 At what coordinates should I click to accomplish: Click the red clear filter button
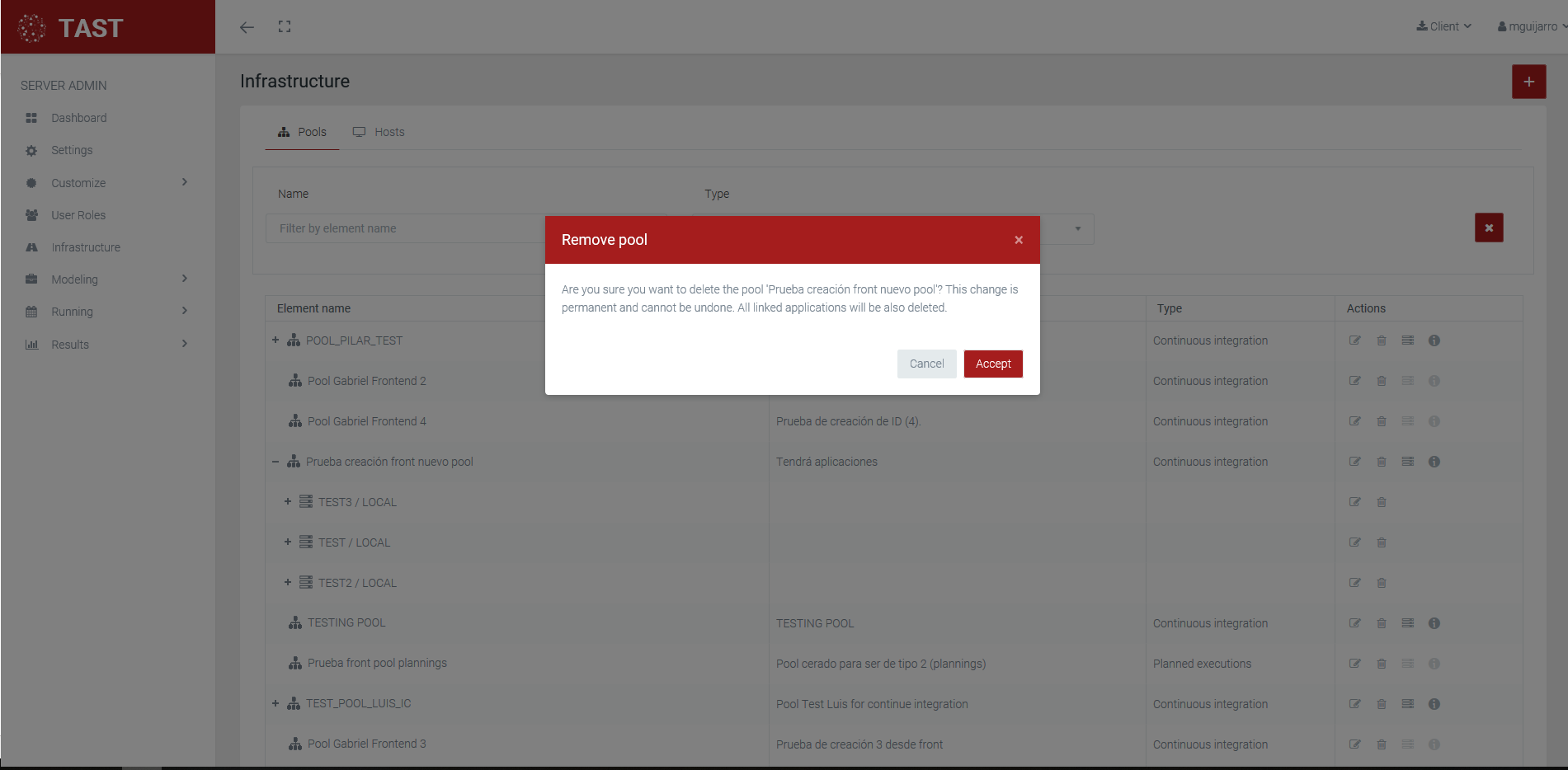(1489, 228)
